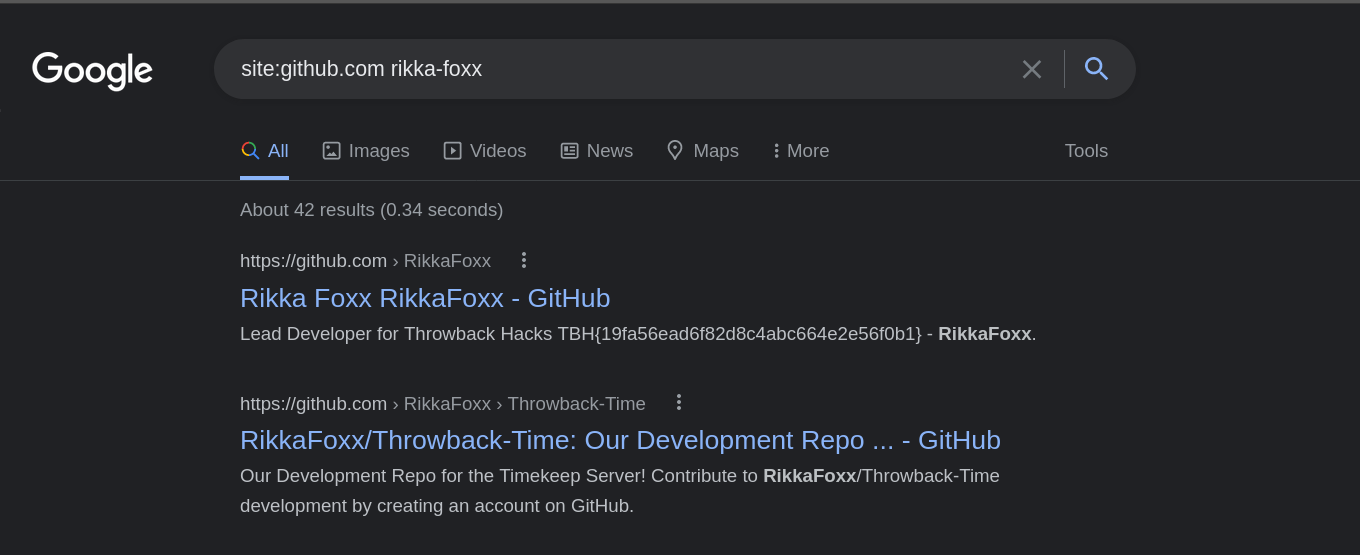Click inside the search text field

[620, 69]
